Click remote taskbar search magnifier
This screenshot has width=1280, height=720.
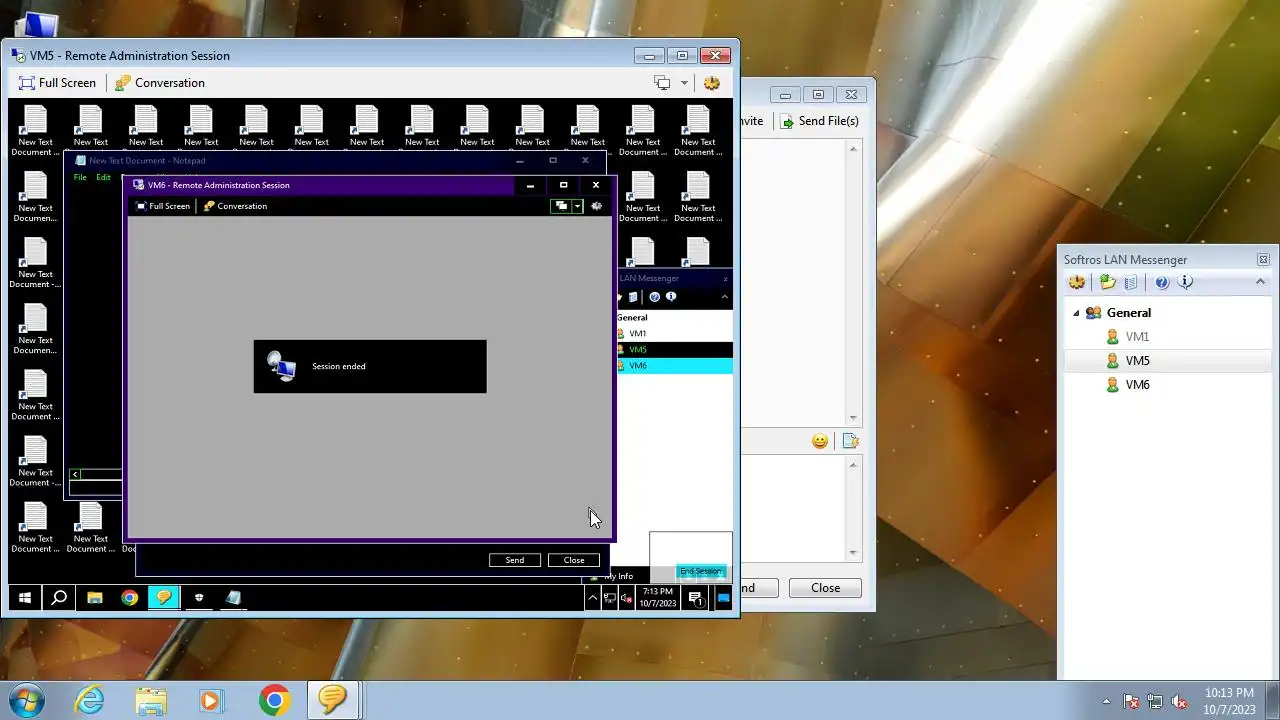click(59, 598)
